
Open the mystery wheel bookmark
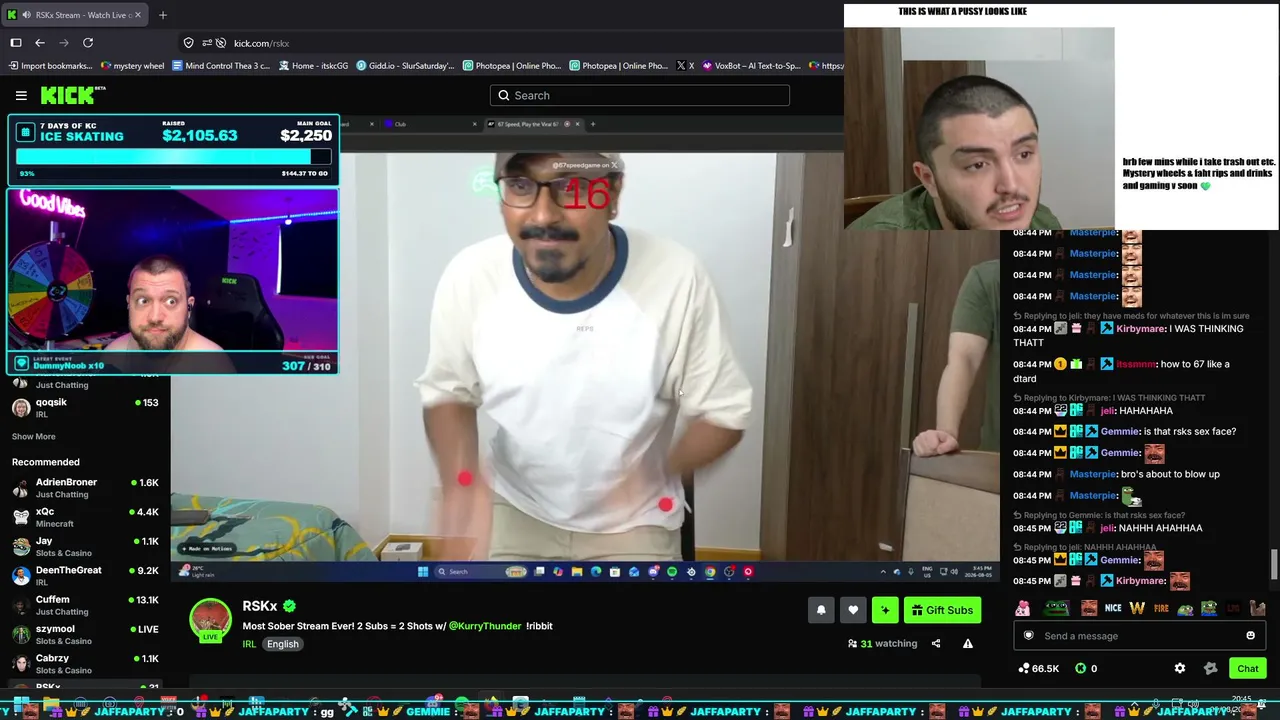coord(132,66)
